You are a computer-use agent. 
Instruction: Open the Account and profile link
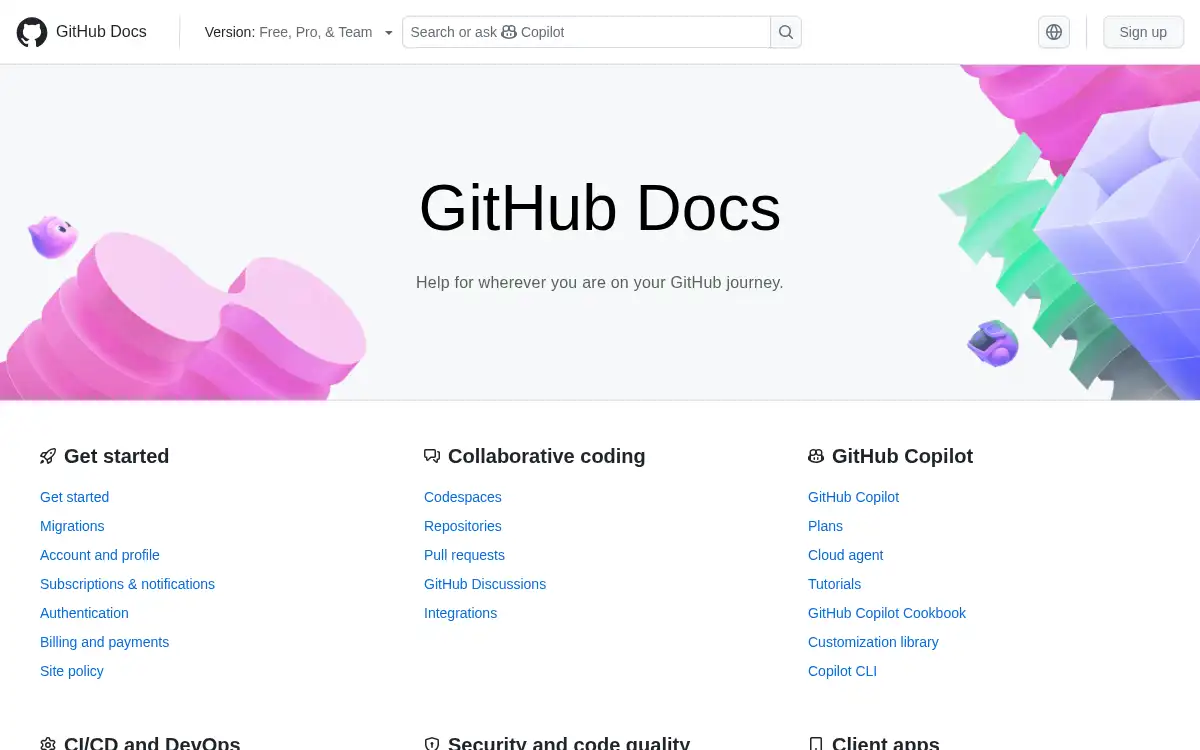pyautogui.click(x=100, y=555)
